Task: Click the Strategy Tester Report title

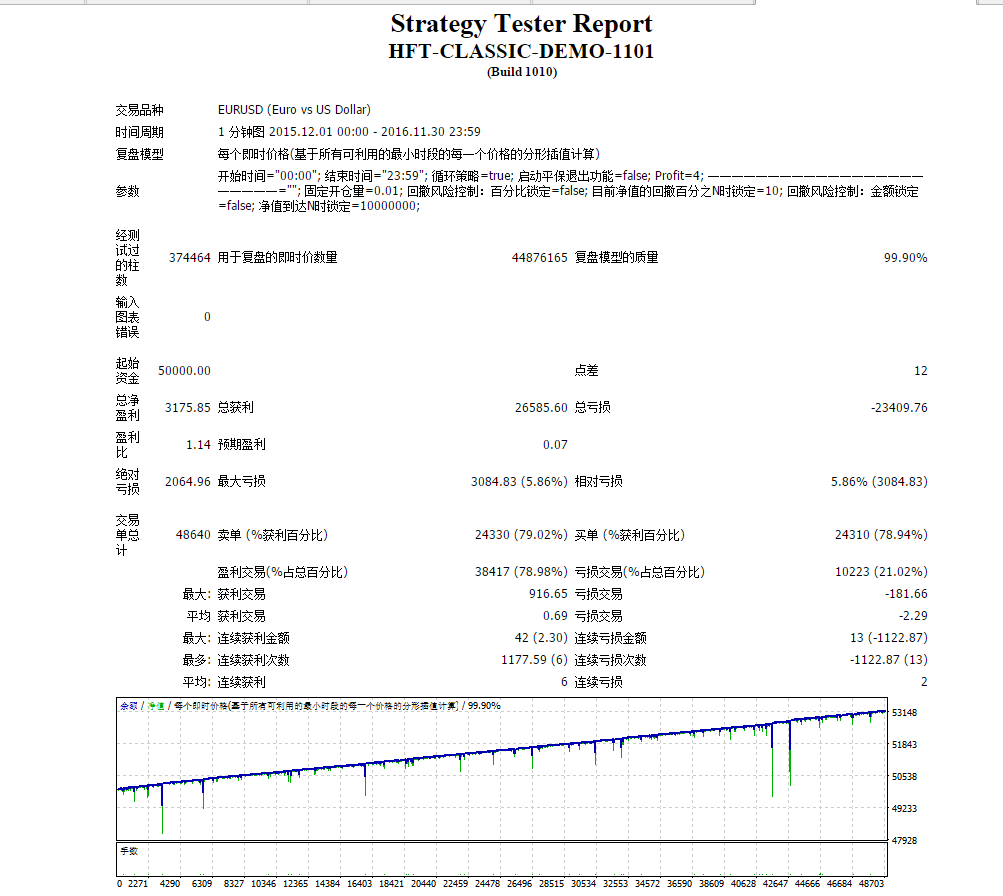Action: 521,24
